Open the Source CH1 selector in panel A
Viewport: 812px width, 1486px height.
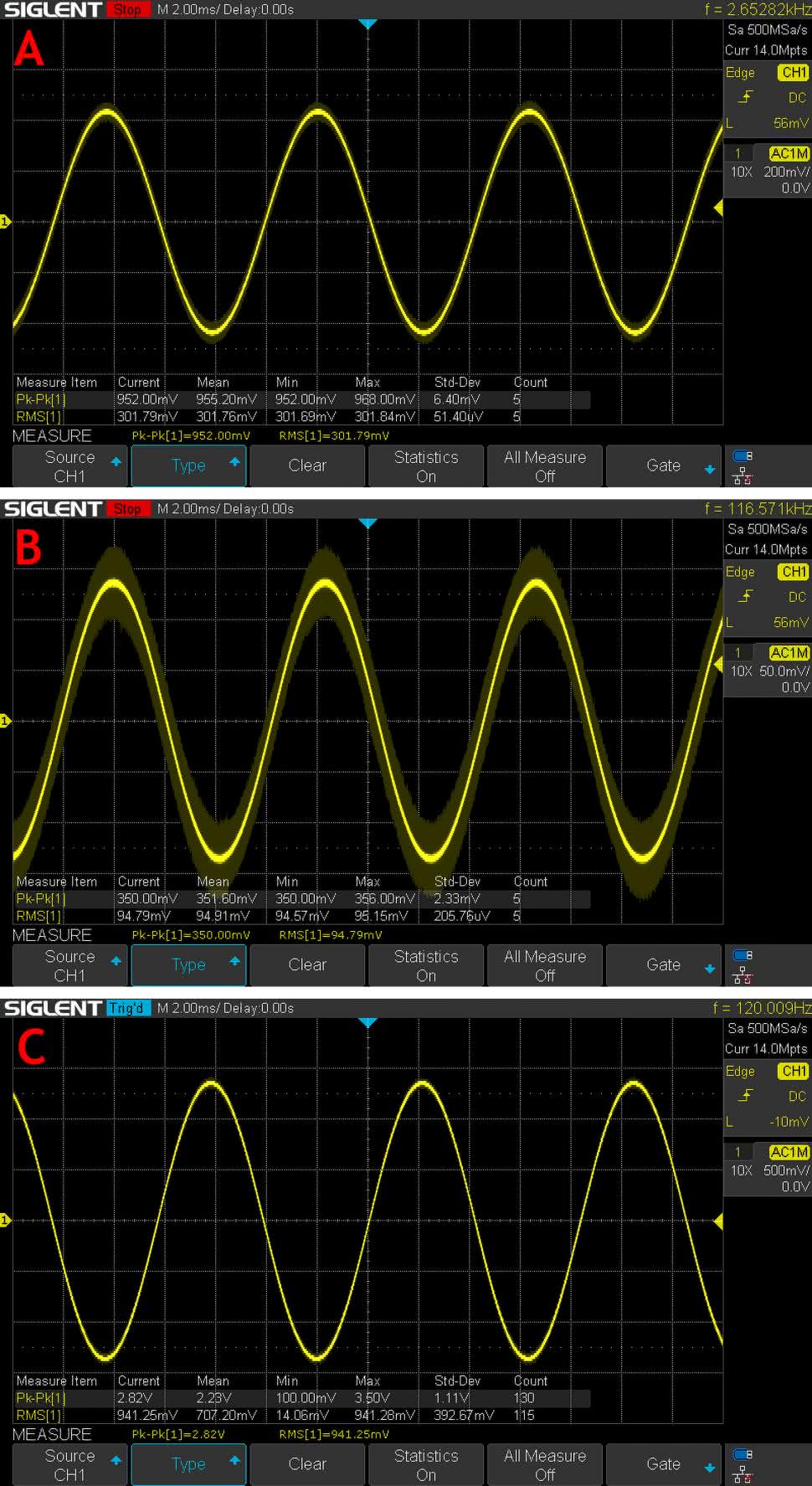(x=70, y=466)
